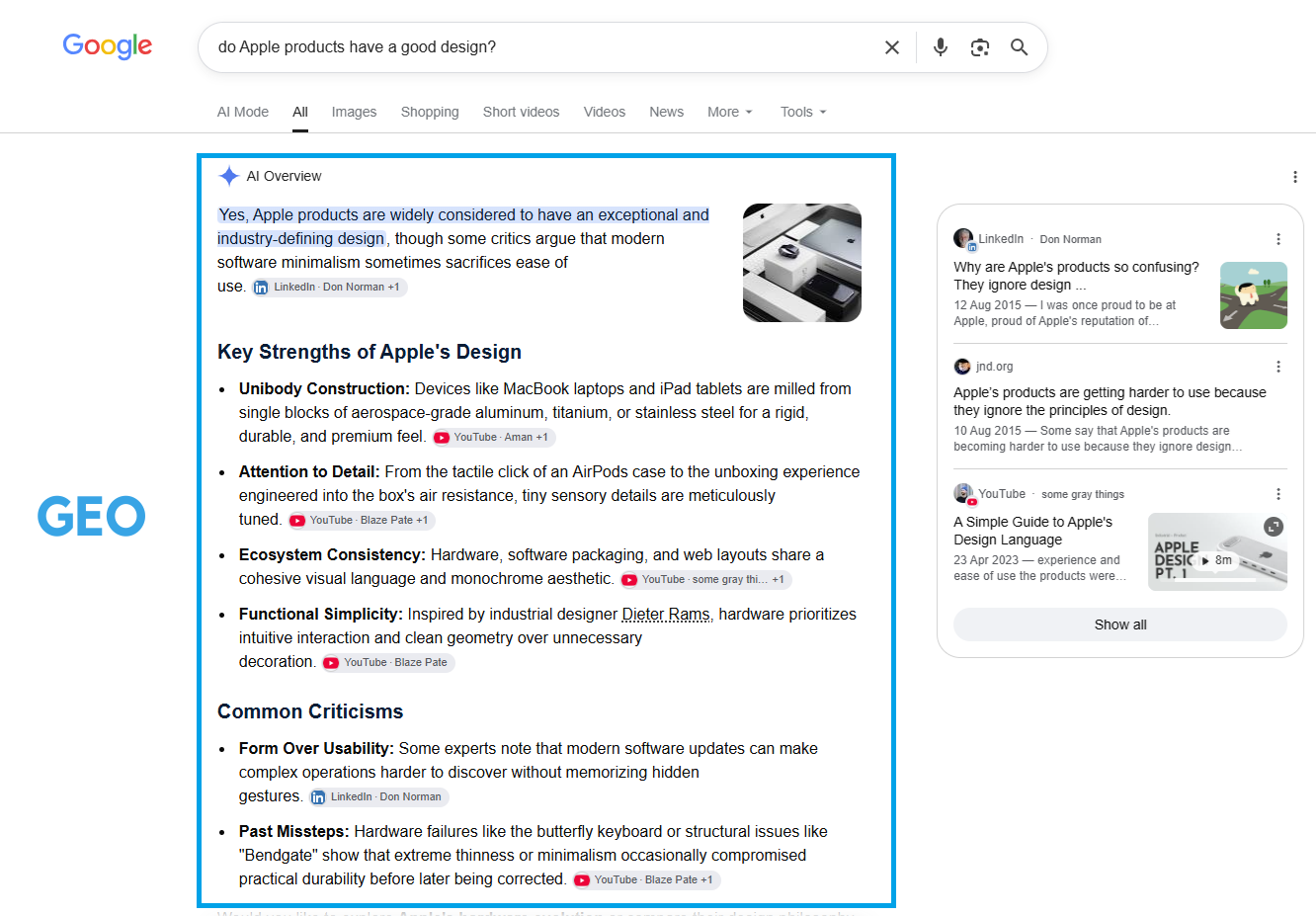Screen dimensions: 1316x916
Task: Expand the More dropdown
Action: [x=730, y=112]
